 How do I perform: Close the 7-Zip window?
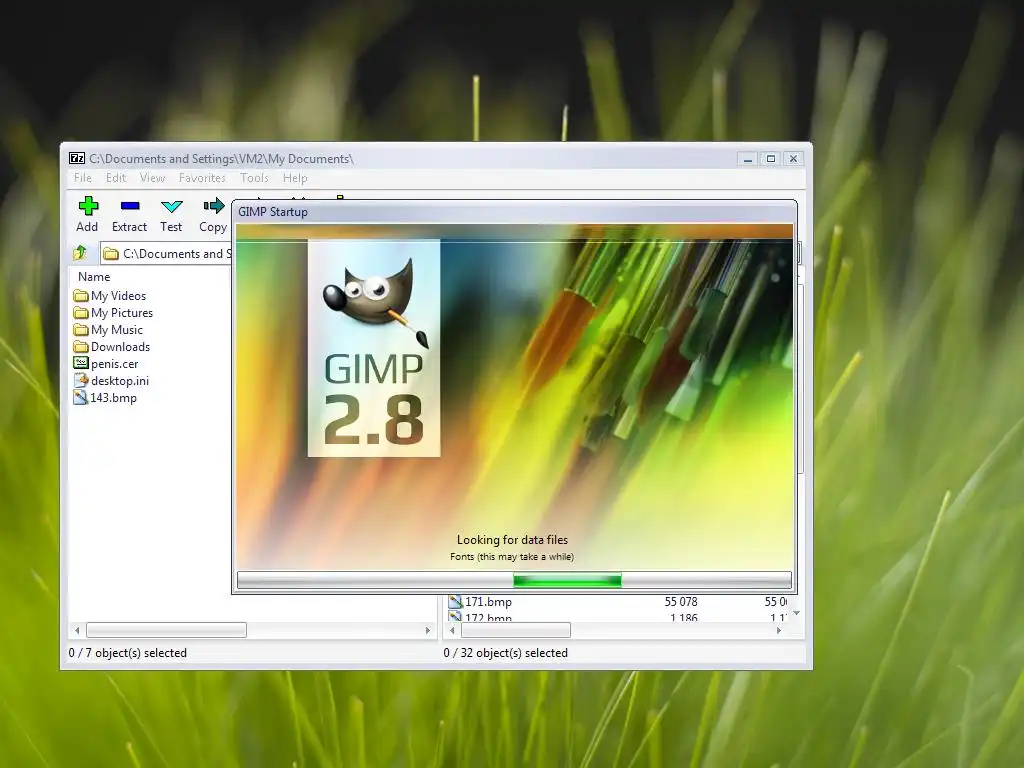tap(793, 159)
